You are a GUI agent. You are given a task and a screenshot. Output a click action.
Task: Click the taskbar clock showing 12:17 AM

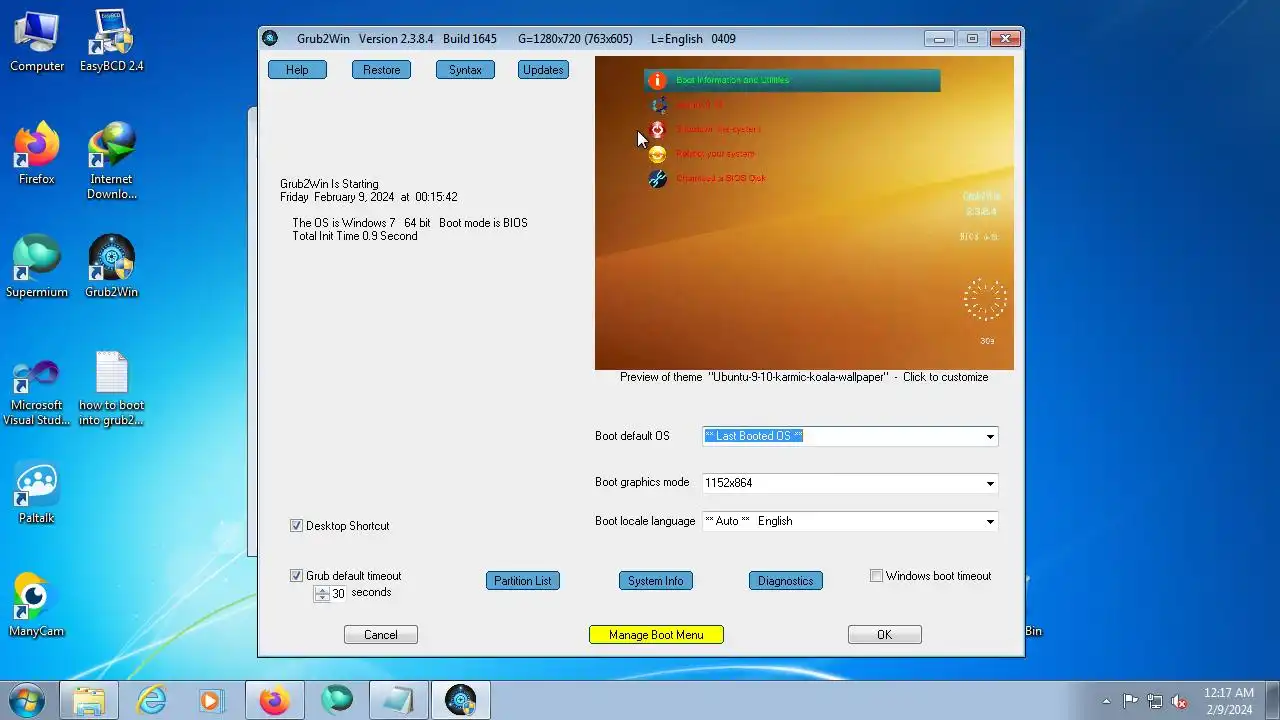[1228, 701]
